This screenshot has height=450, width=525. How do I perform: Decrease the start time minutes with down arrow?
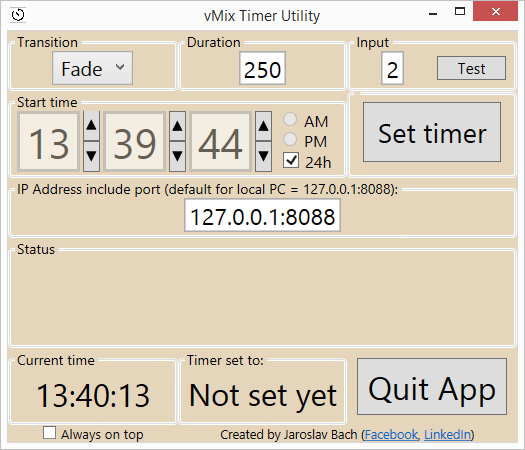point(177,156)
